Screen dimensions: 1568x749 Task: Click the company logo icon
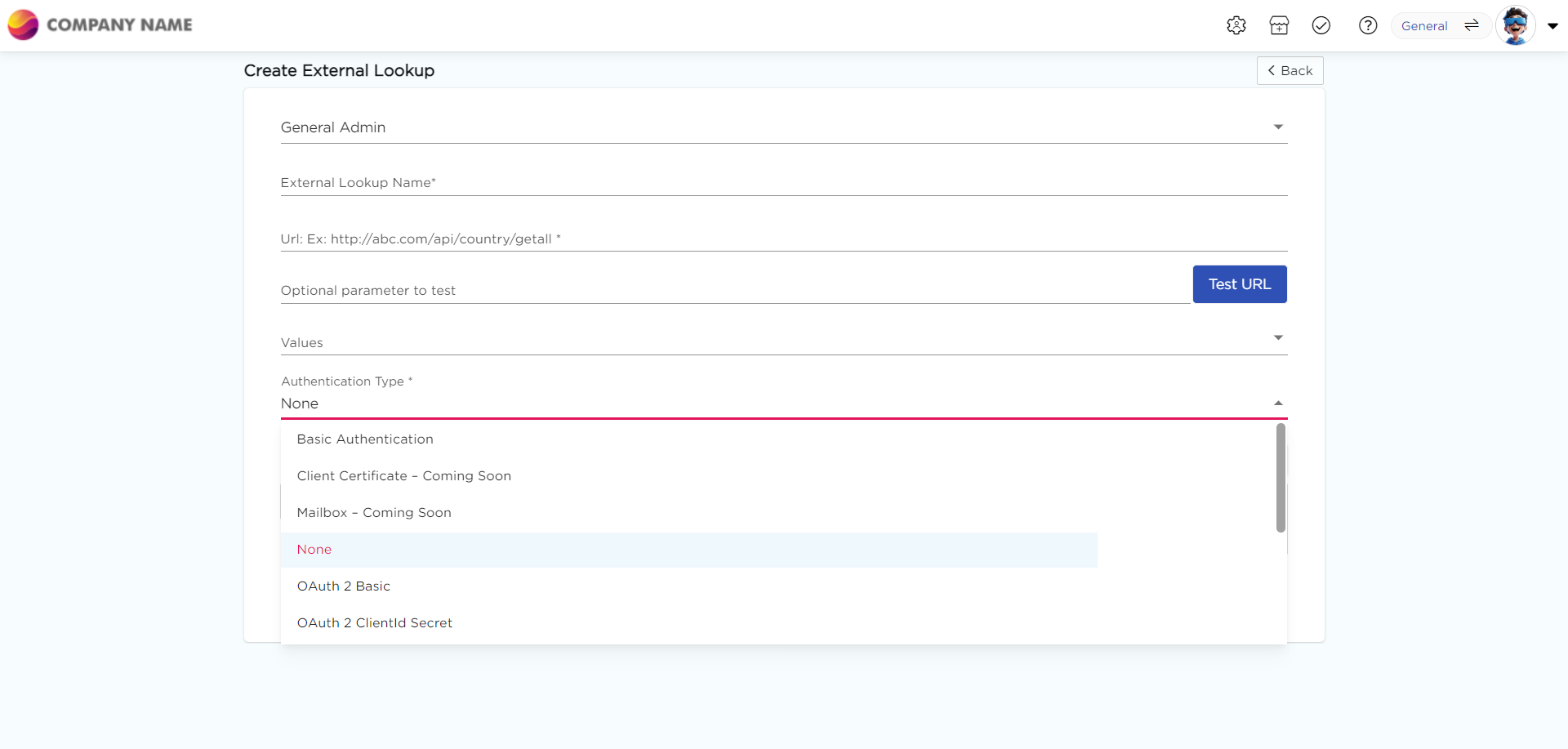(x=23, y=25)
